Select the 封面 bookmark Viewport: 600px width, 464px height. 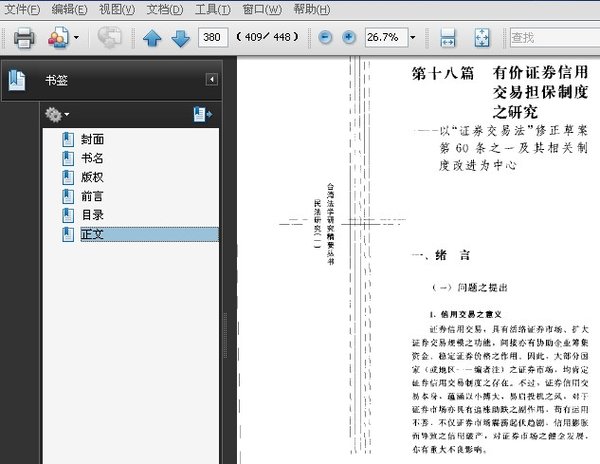click(93, 140)
